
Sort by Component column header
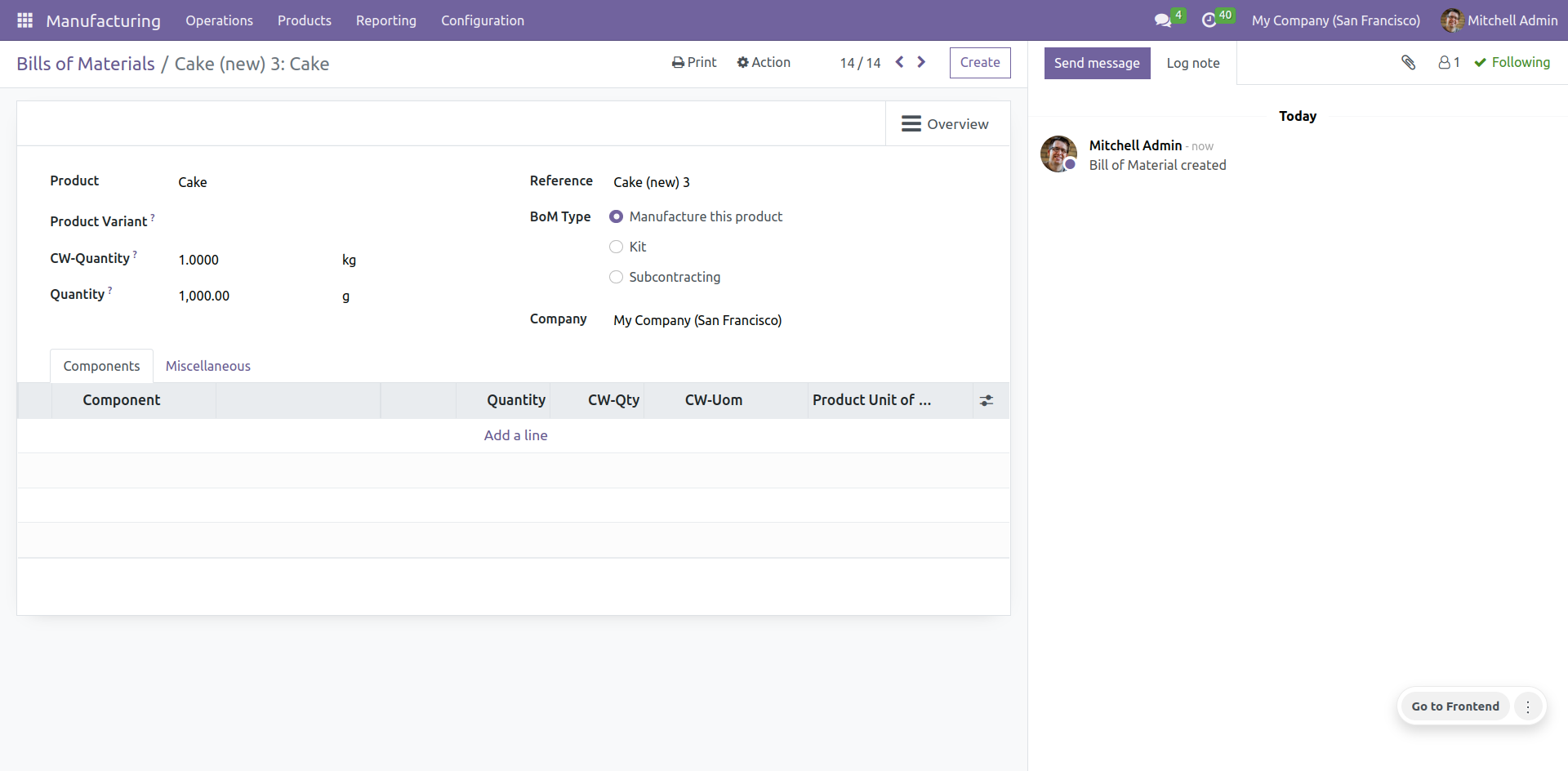tap(133, 400)
